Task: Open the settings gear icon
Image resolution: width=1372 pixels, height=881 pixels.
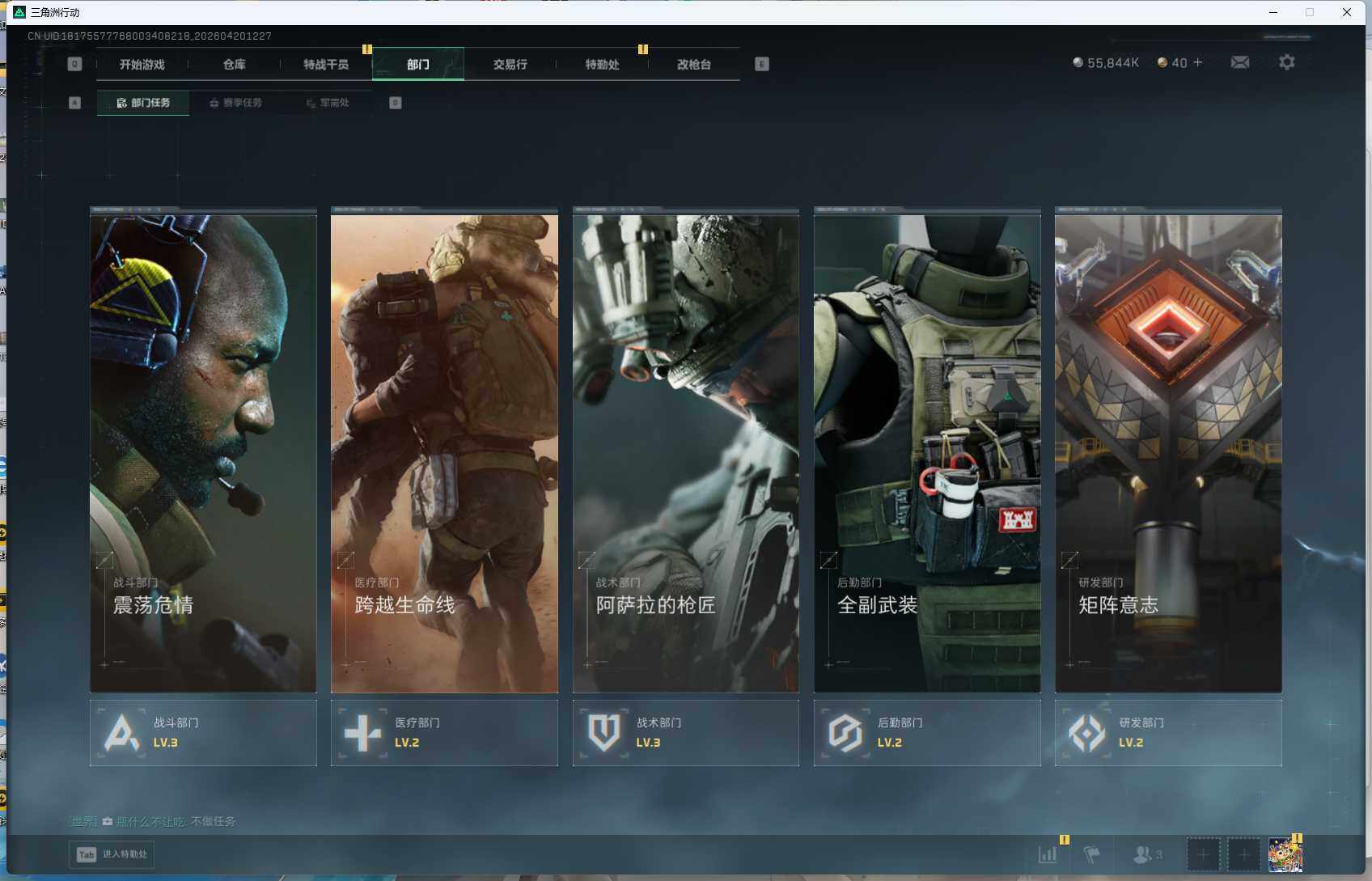Action: [1286, 62]
